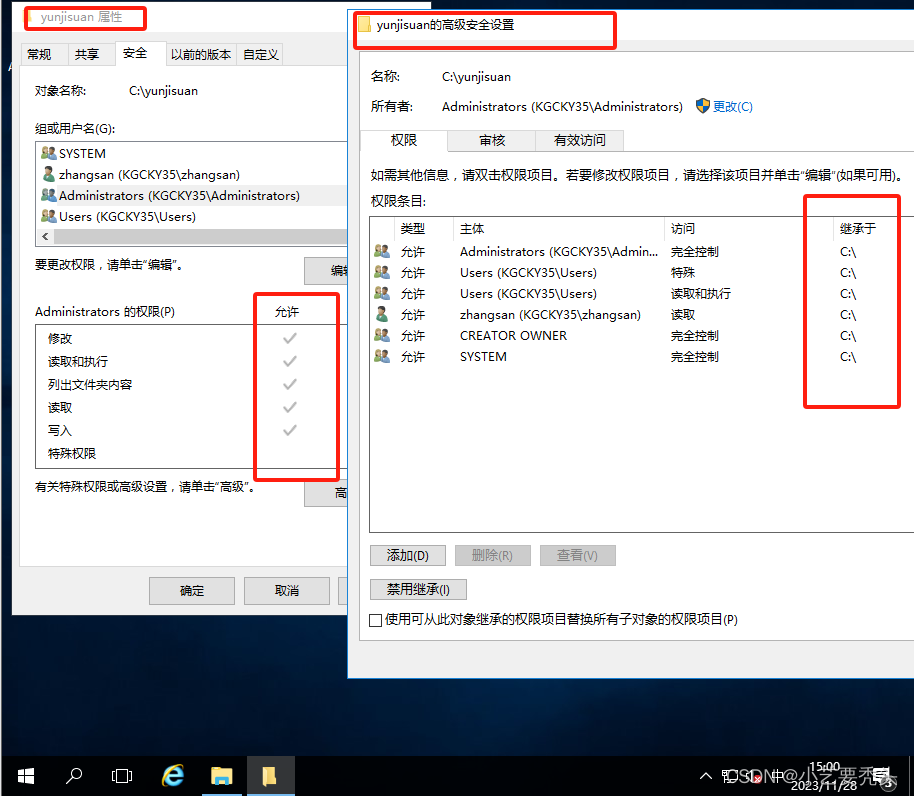Viewport: 914px width, 796px height.
Task: Select zhangsan (KGCKY35\zhangsan) in user list
Action: pyautogui.click(x=193, y=174)
